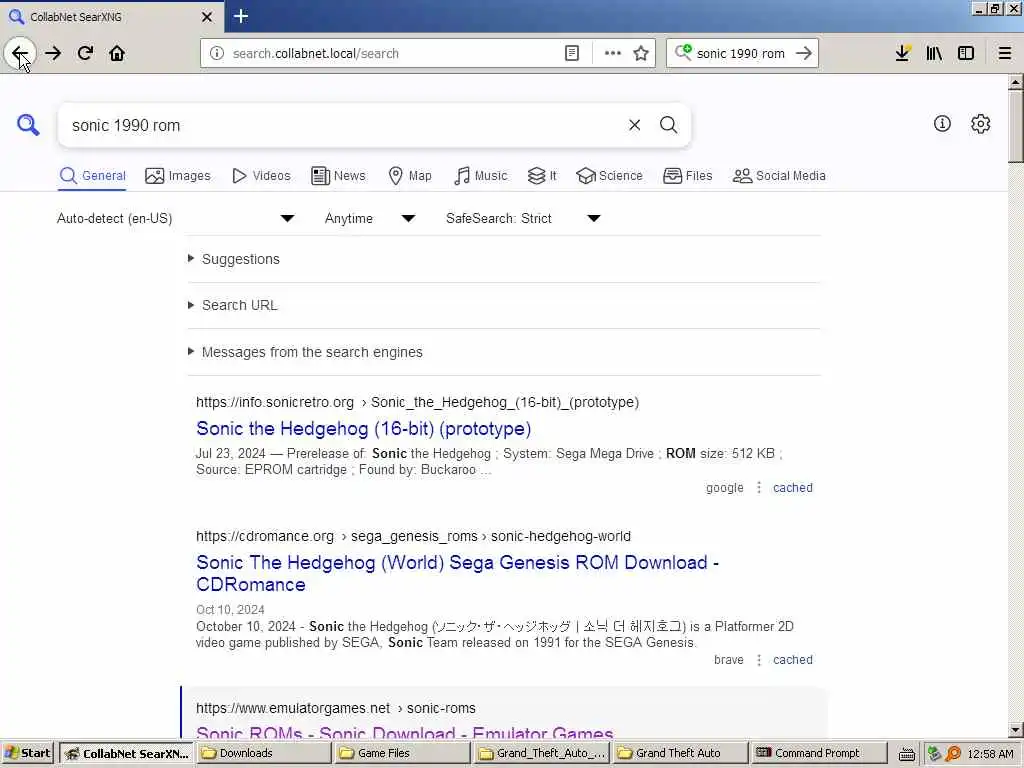
Task: Switch to Downloads folder in taskbar
Action: 264,753
